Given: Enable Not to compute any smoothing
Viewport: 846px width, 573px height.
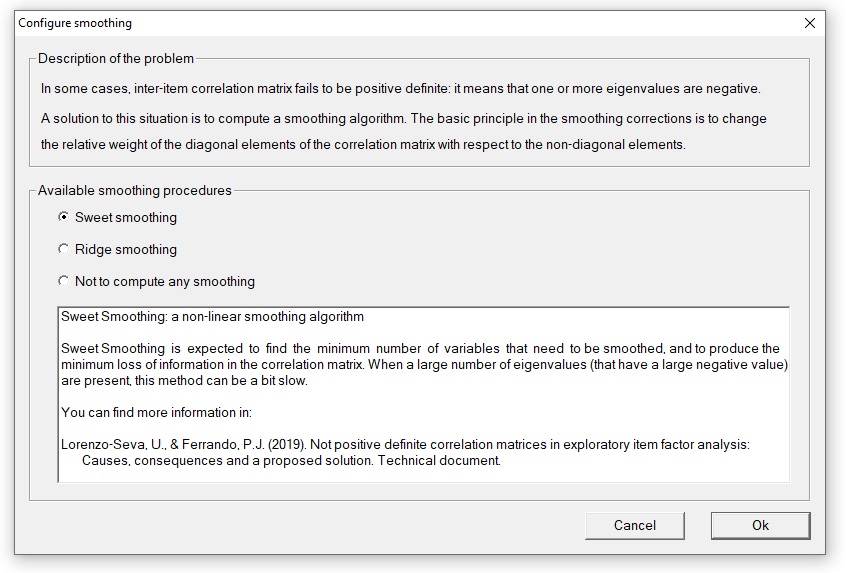Looking at the screenshot, I should point(64,281).
